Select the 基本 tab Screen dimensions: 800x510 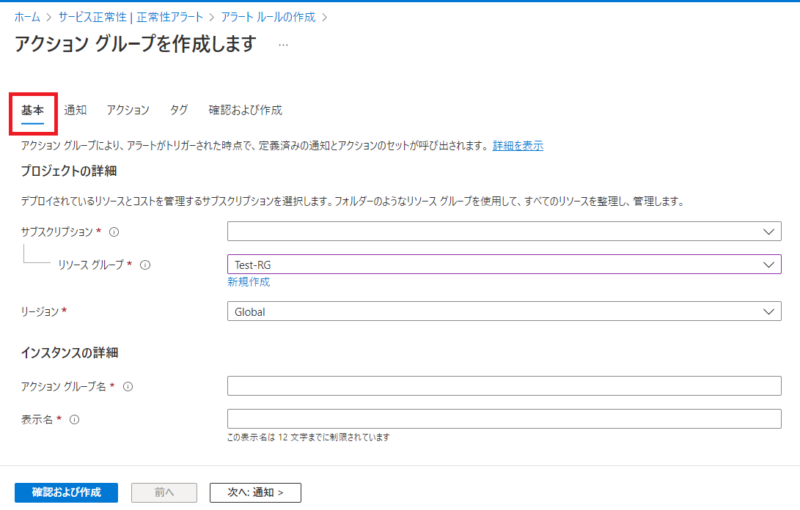(x=33, y=110)
